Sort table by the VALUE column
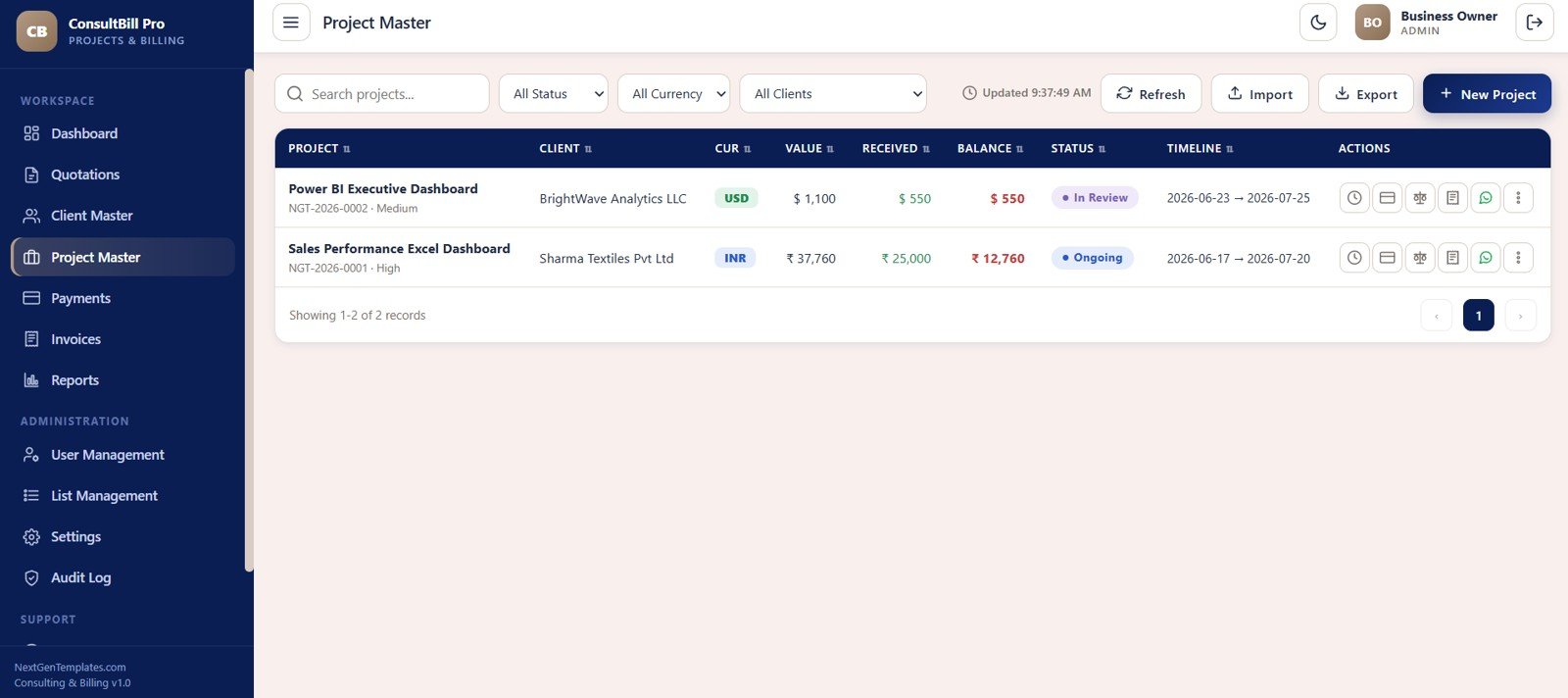Screen dimensions: 1568x698 tap(809, 149)
